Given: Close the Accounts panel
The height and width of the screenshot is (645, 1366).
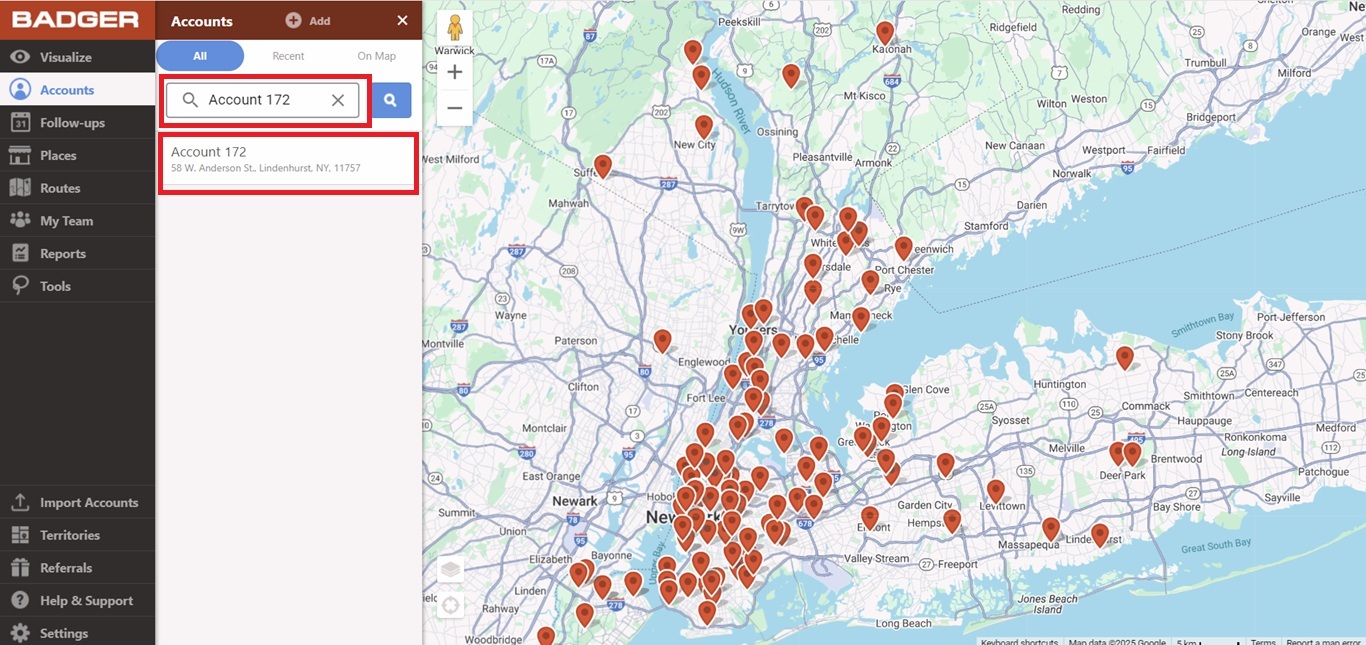Looking at the screenshot, I should [x=402, y=20].
